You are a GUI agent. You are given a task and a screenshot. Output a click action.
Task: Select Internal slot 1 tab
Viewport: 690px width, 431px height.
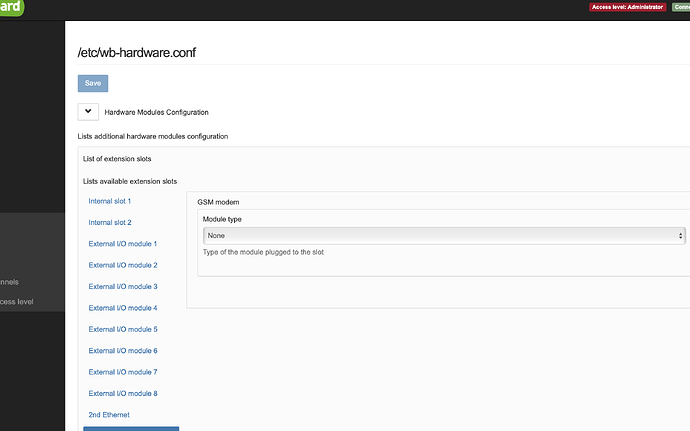click(110, 201)
